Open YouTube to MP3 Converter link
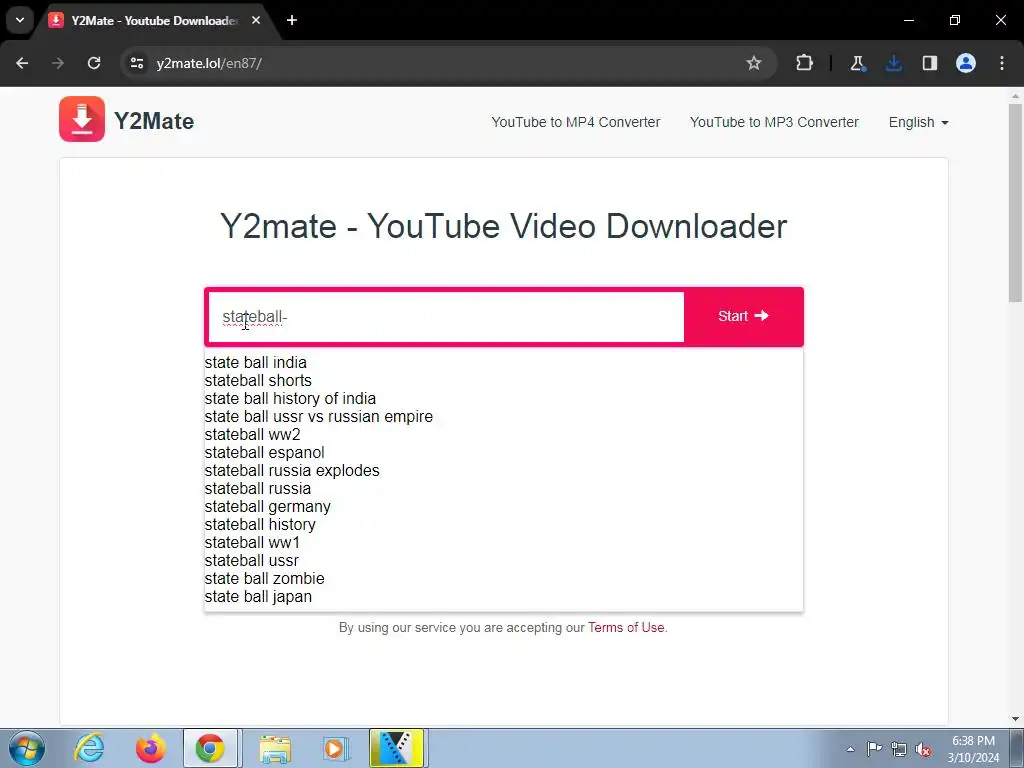1024x768 pixels. tap(774, 122)
